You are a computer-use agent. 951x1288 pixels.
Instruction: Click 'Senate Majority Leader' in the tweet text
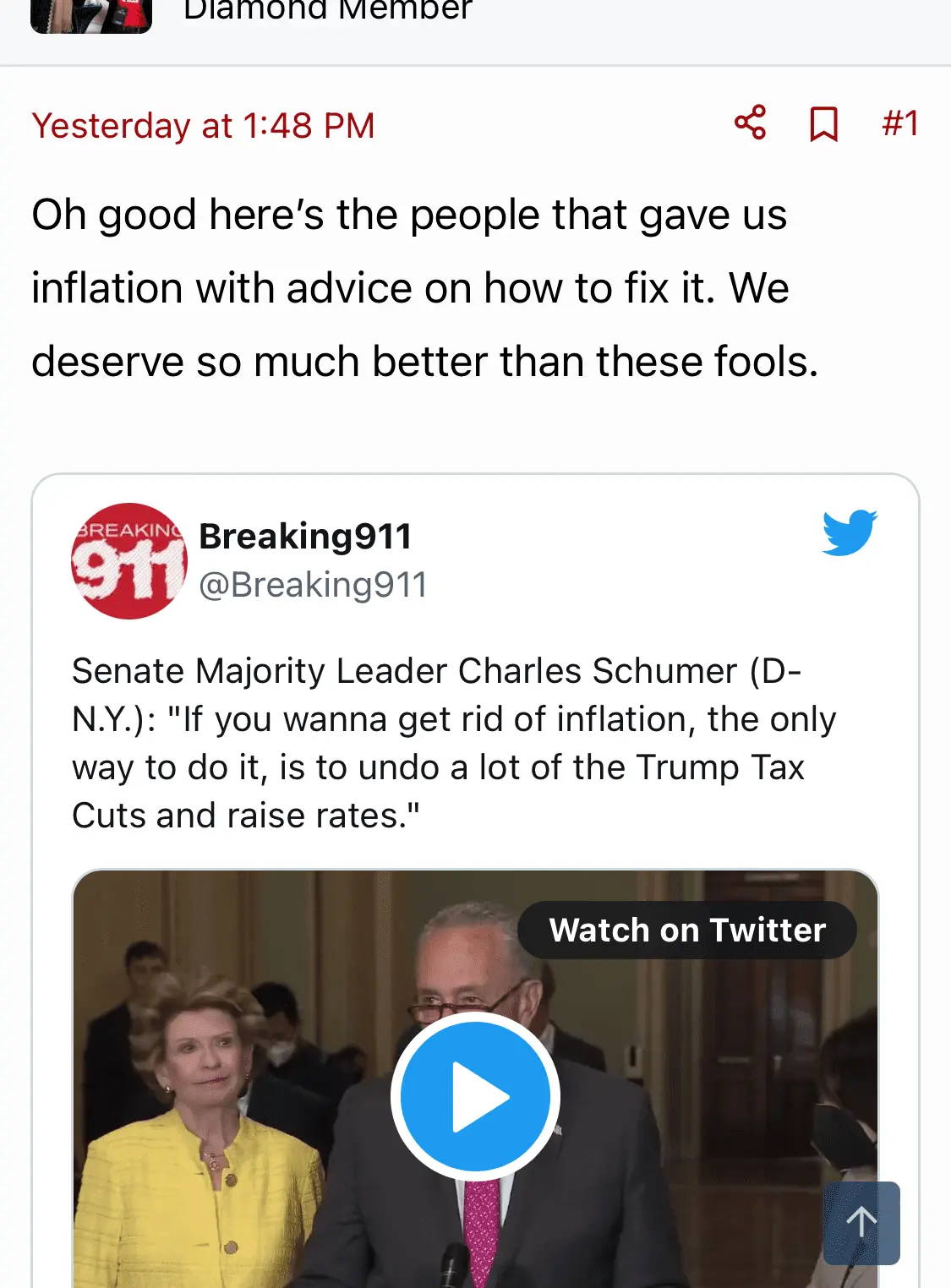pos(260,671)
